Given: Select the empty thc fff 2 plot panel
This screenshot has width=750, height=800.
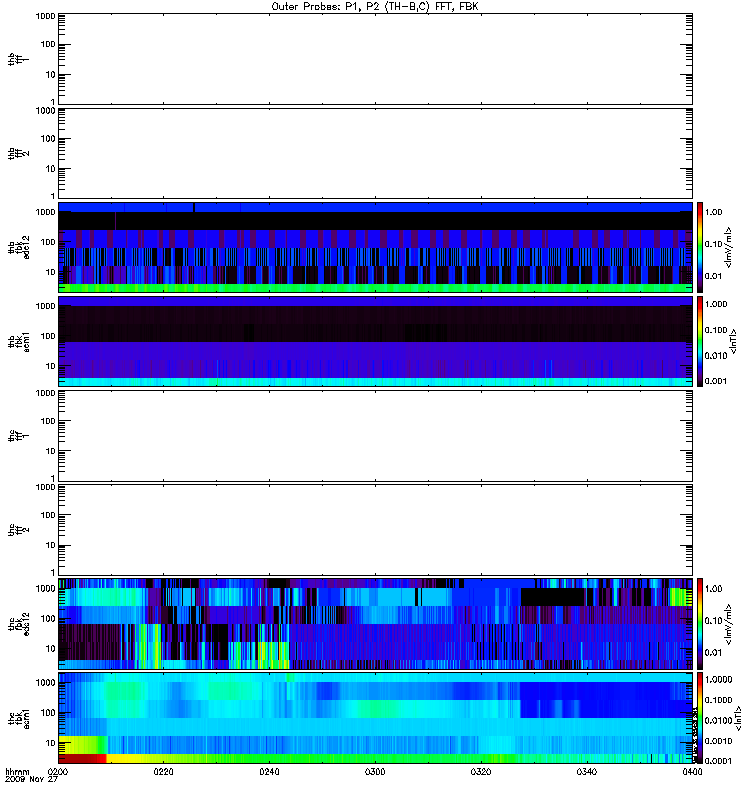Looking at the screenshot, I should (375, 530).
